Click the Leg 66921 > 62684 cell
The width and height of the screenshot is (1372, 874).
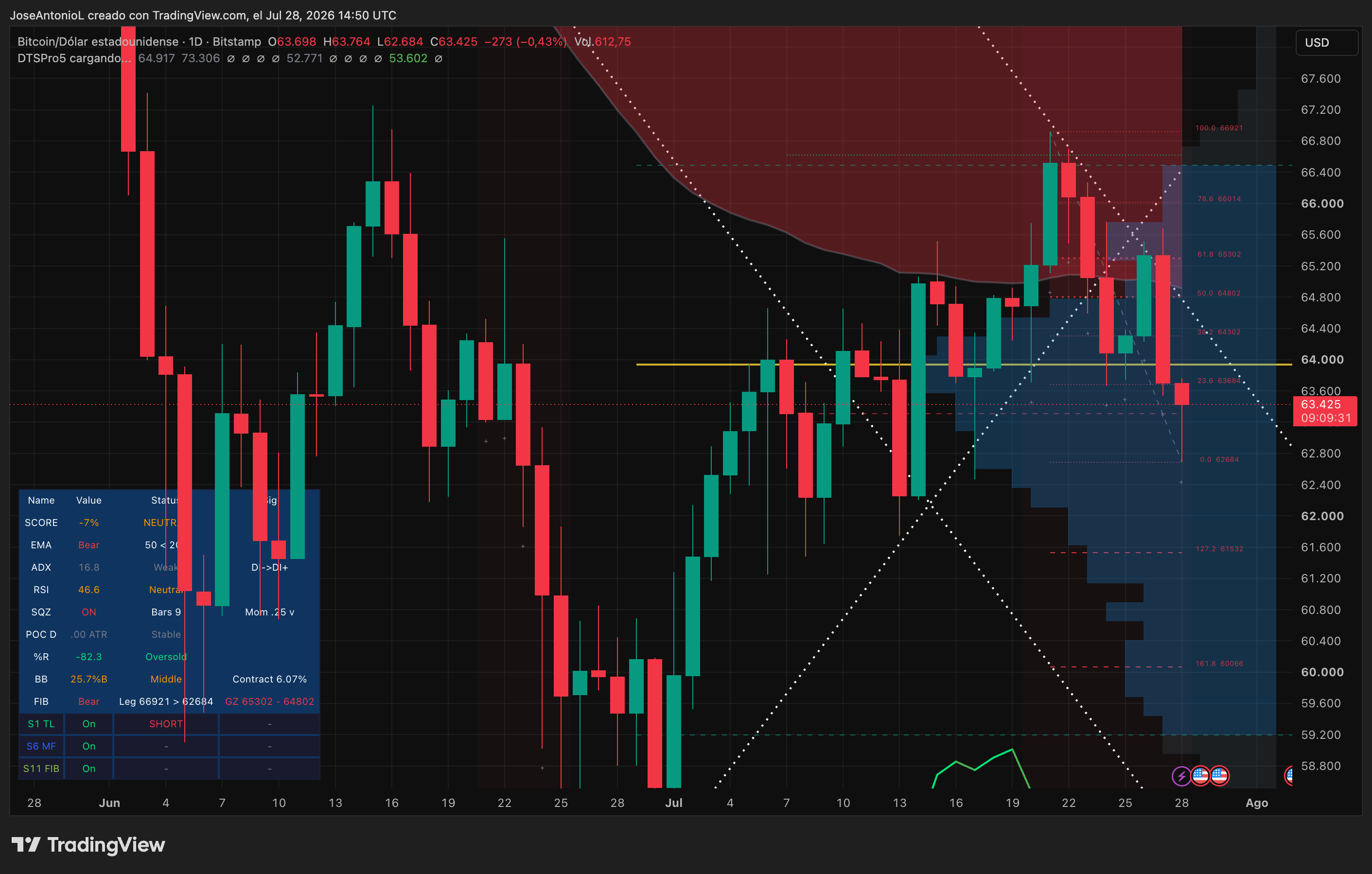coord(166,701)
